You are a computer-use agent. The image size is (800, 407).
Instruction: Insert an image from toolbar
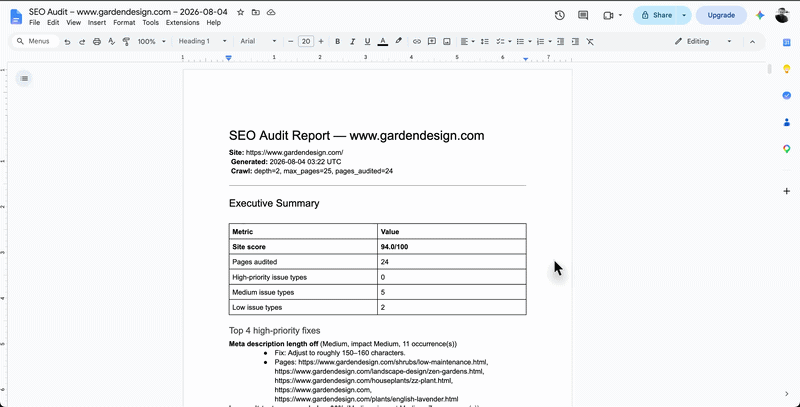click(446, 42)
